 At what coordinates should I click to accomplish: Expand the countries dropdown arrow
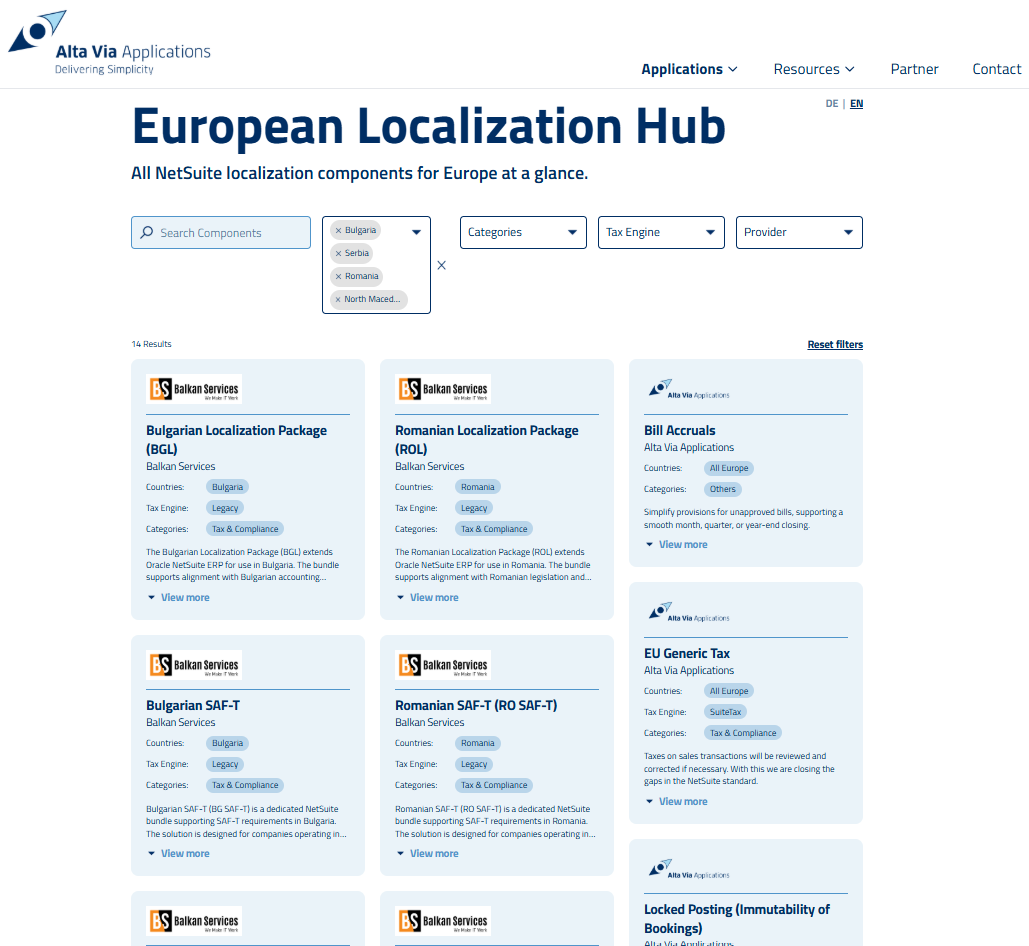(x=416, y=232)
